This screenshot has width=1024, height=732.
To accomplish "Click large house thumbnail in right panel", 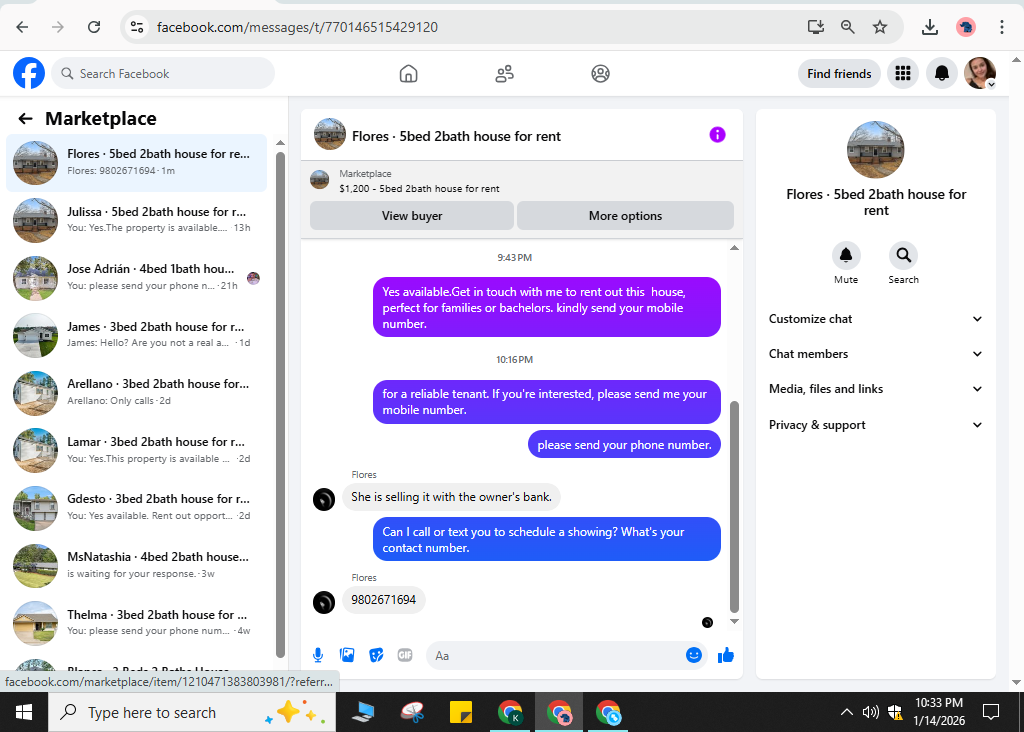I will click(875, 150).
